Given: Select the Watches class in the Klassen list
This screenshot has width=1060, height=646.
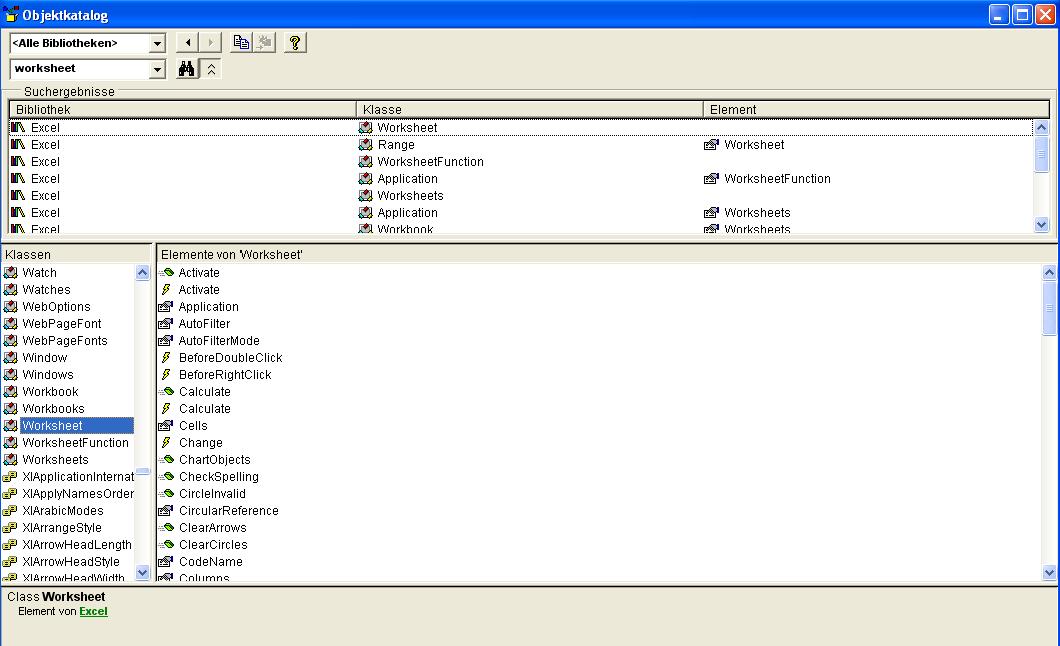Looking at the screenshot, I should (46, 290).
